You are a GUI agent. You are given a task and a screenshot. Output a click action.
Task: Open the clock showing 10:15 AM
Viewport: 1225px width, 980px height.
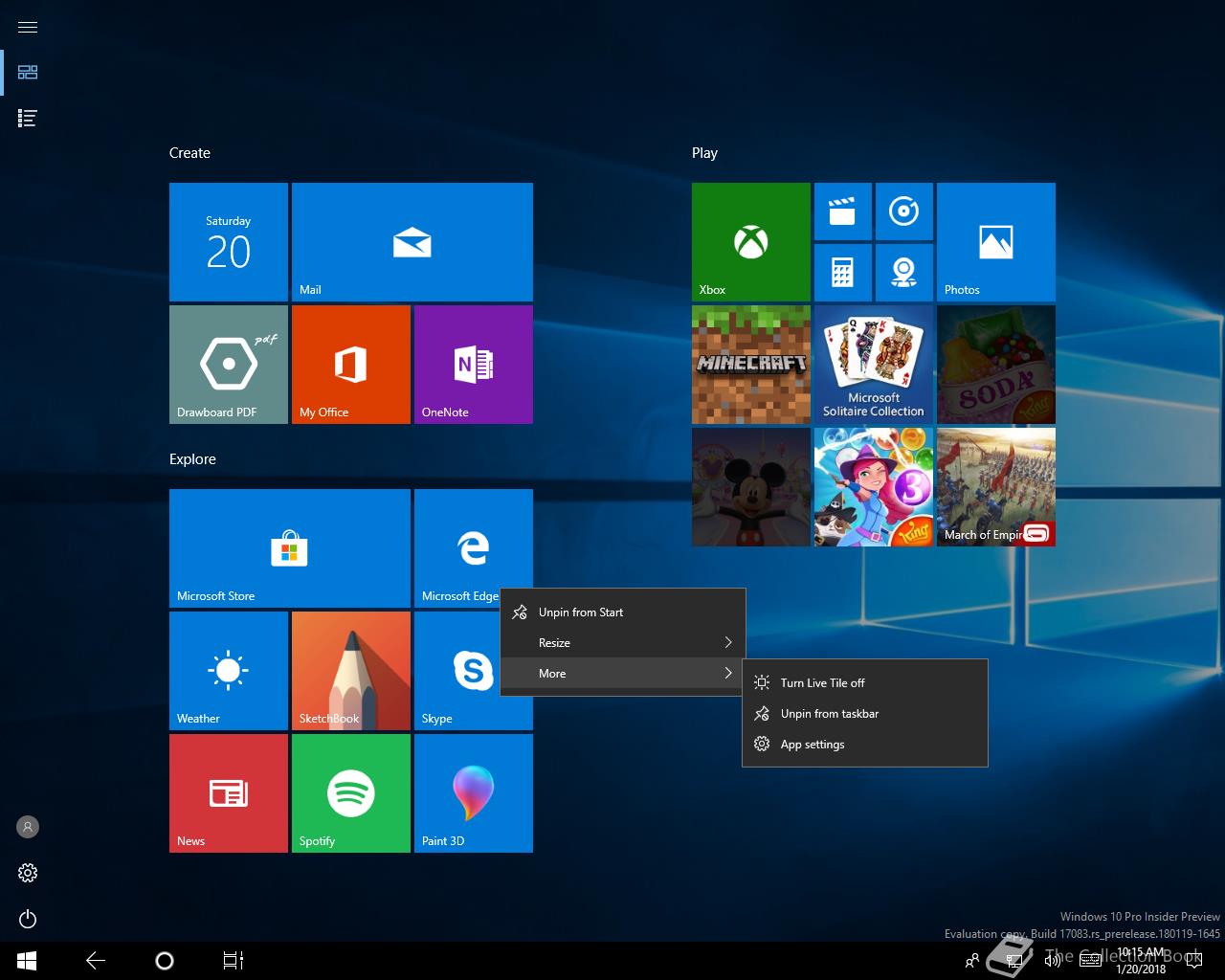1141,961
